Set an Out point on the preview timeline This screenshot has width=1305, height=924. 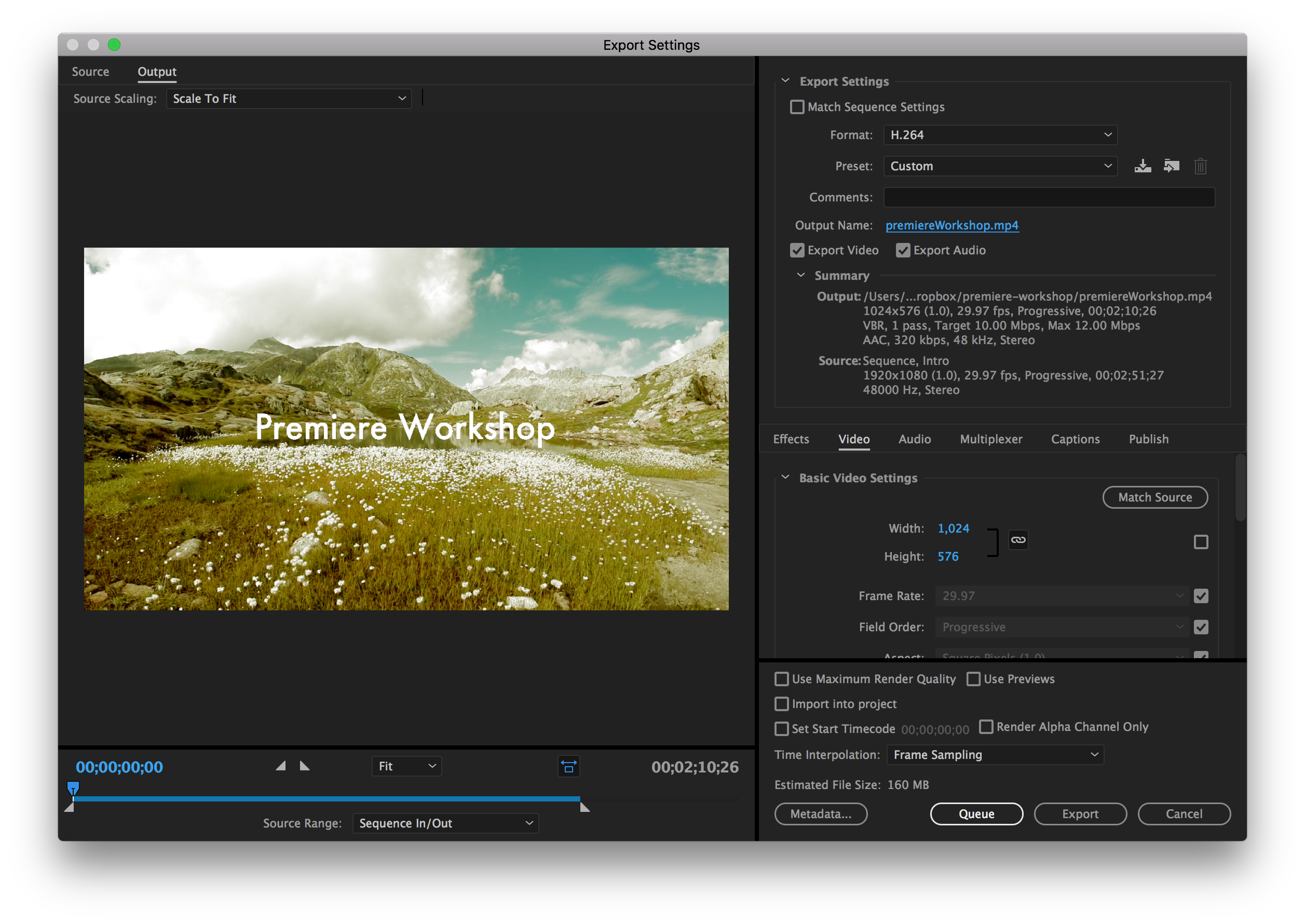(304, 766)
